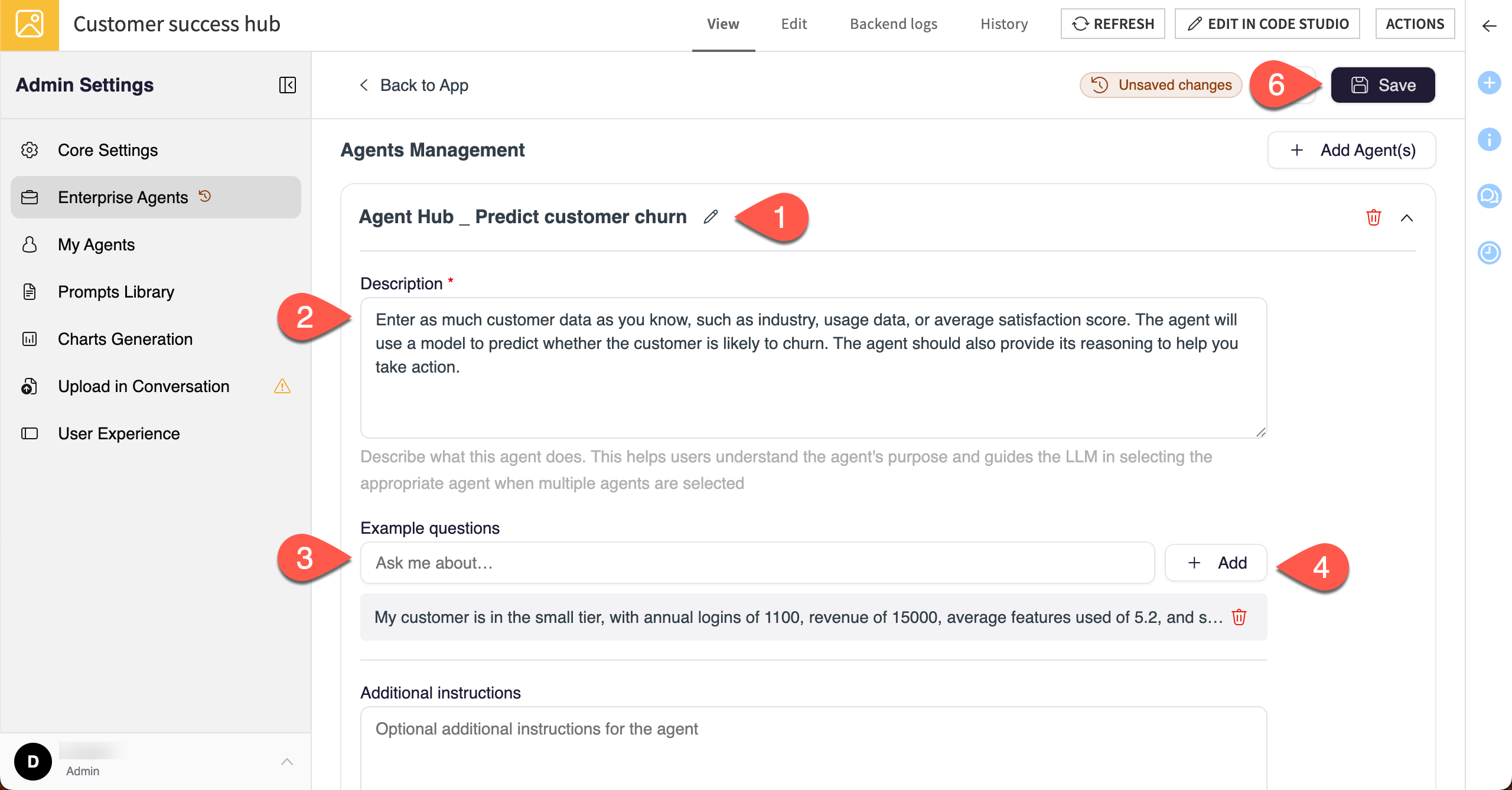Click the info icon on right sidebar
Screen dimensions: 1512x790
point(1490,139)
